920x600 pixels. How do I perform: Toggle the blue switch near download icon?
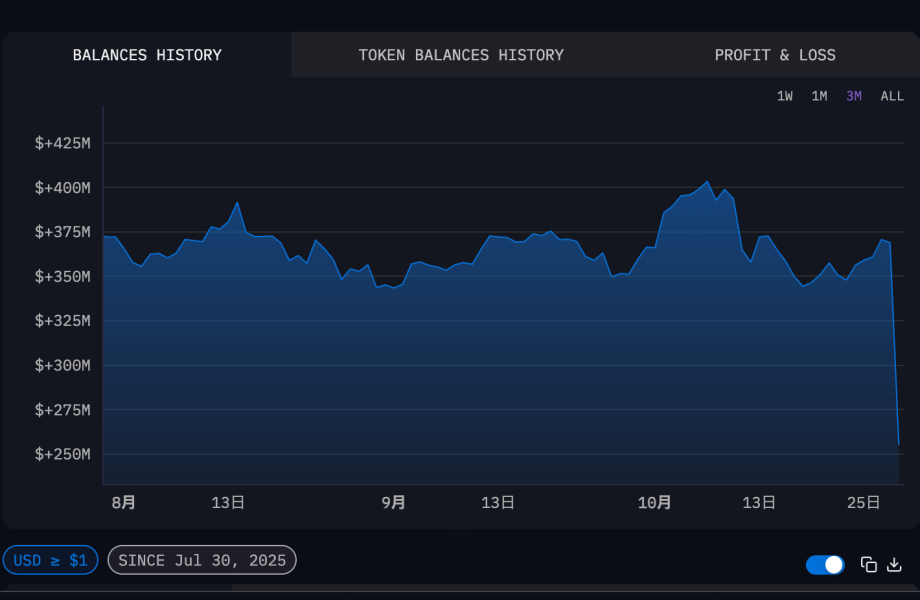[824, 565]
